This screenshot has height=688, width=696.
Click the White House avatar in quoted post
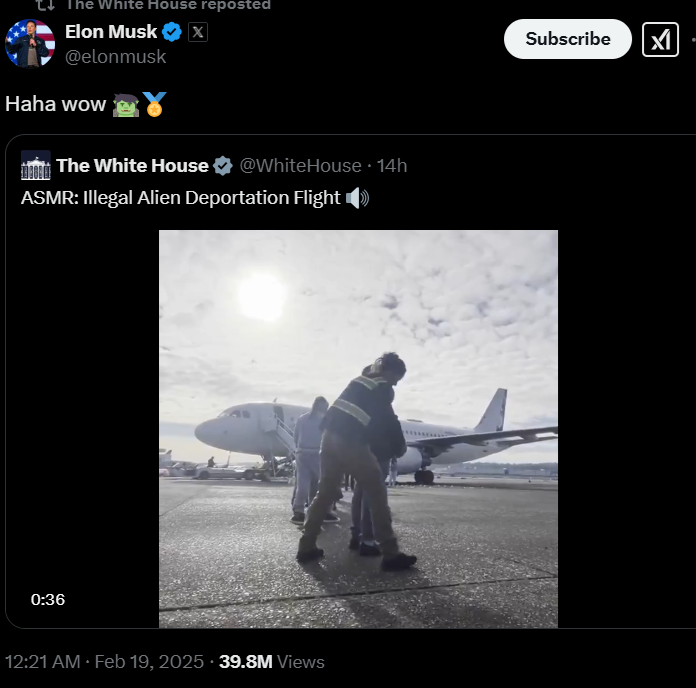pos(36,166)
